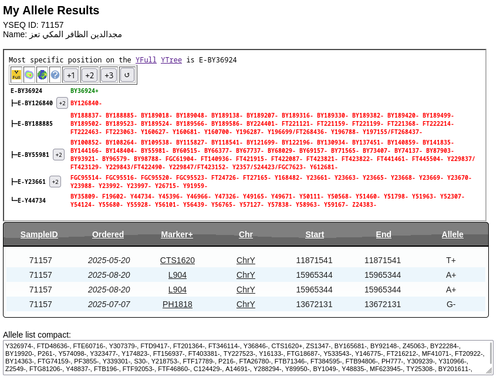Expand E-BY55981 branch with +2
Image resolution: width=500 pixels, height=386 pixels.
click(x=59, y=155)
